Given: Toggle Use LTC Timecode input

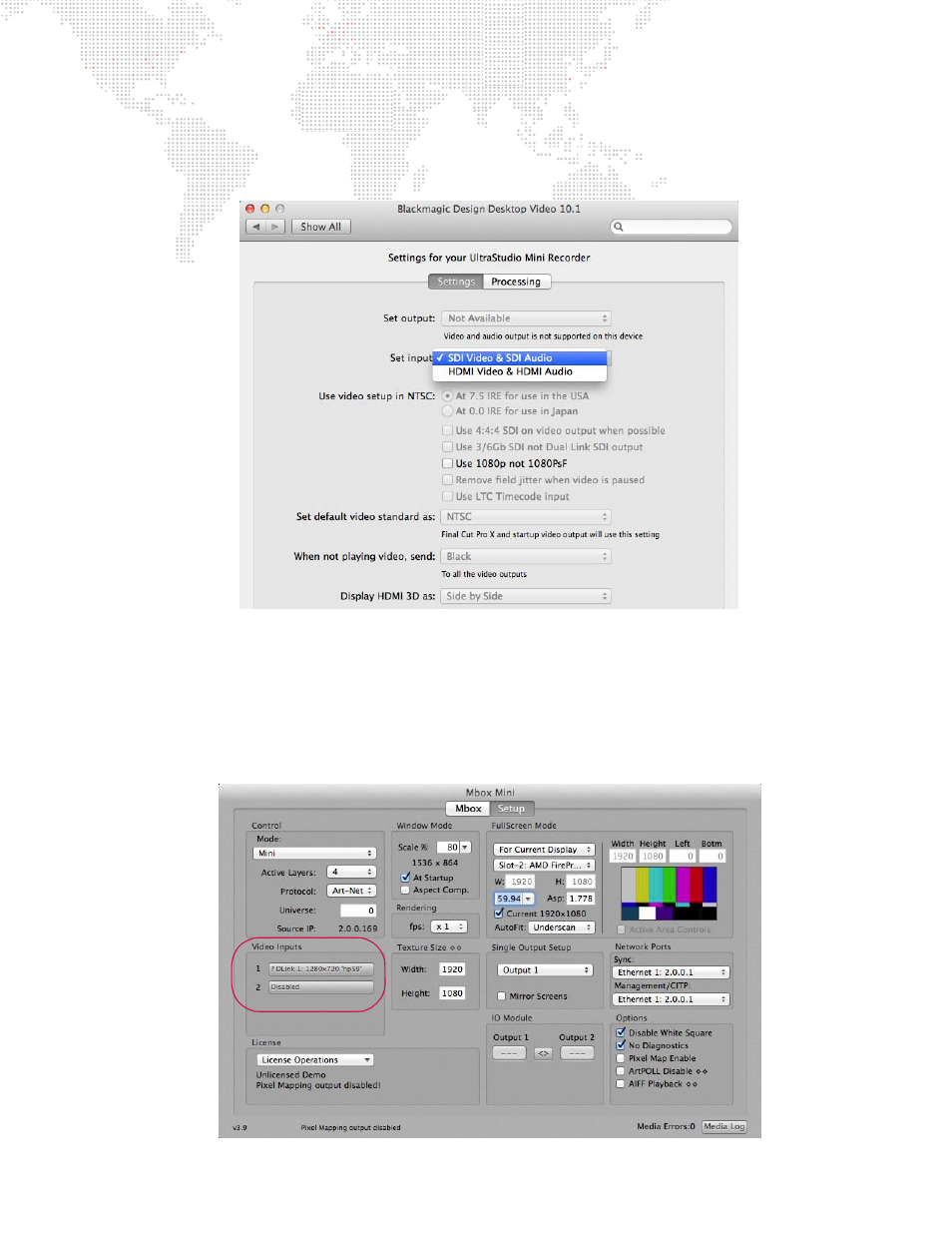Looking at the screenshot, I should point(448,496).
